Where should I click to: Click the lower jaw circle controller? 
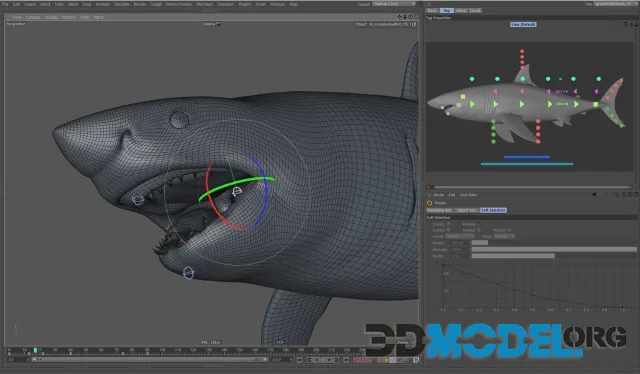[x=188, y=273]
